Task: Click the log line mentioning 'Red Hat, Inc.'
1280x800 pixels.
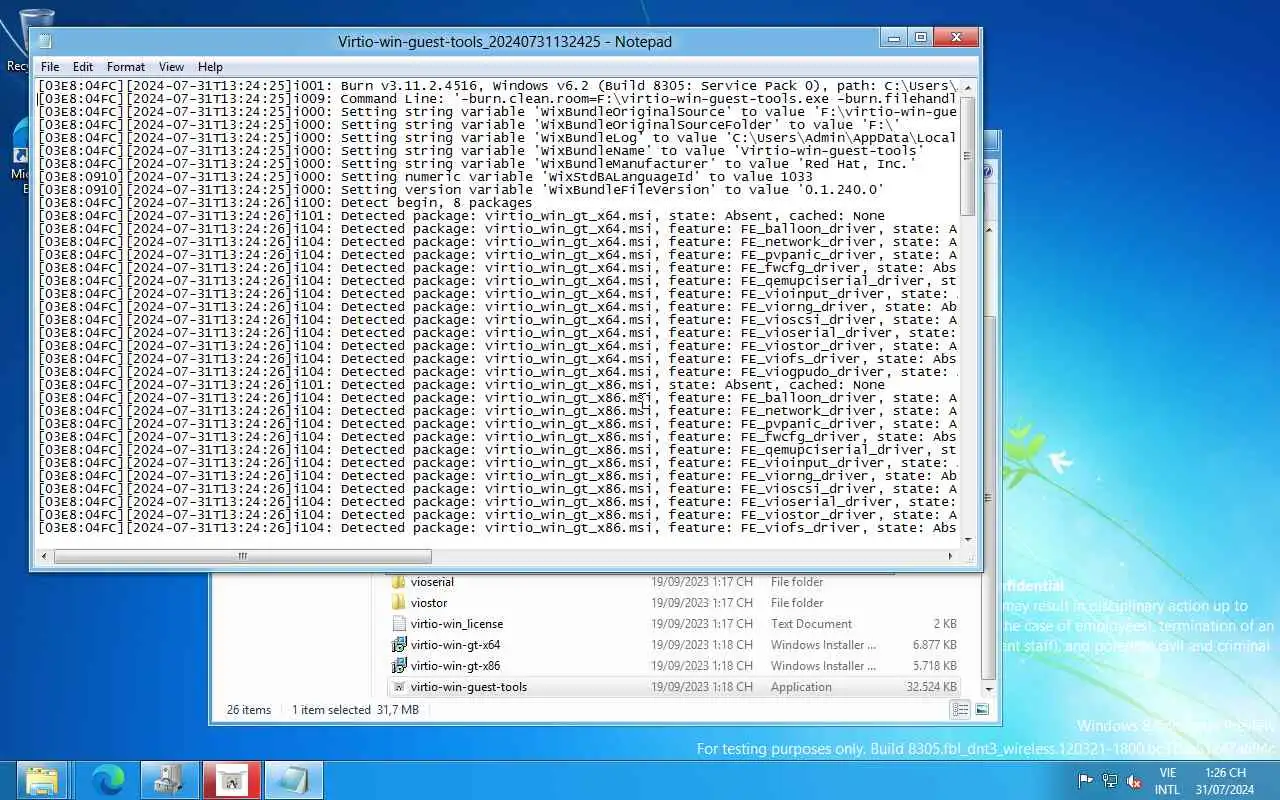Action: [477, 164]
